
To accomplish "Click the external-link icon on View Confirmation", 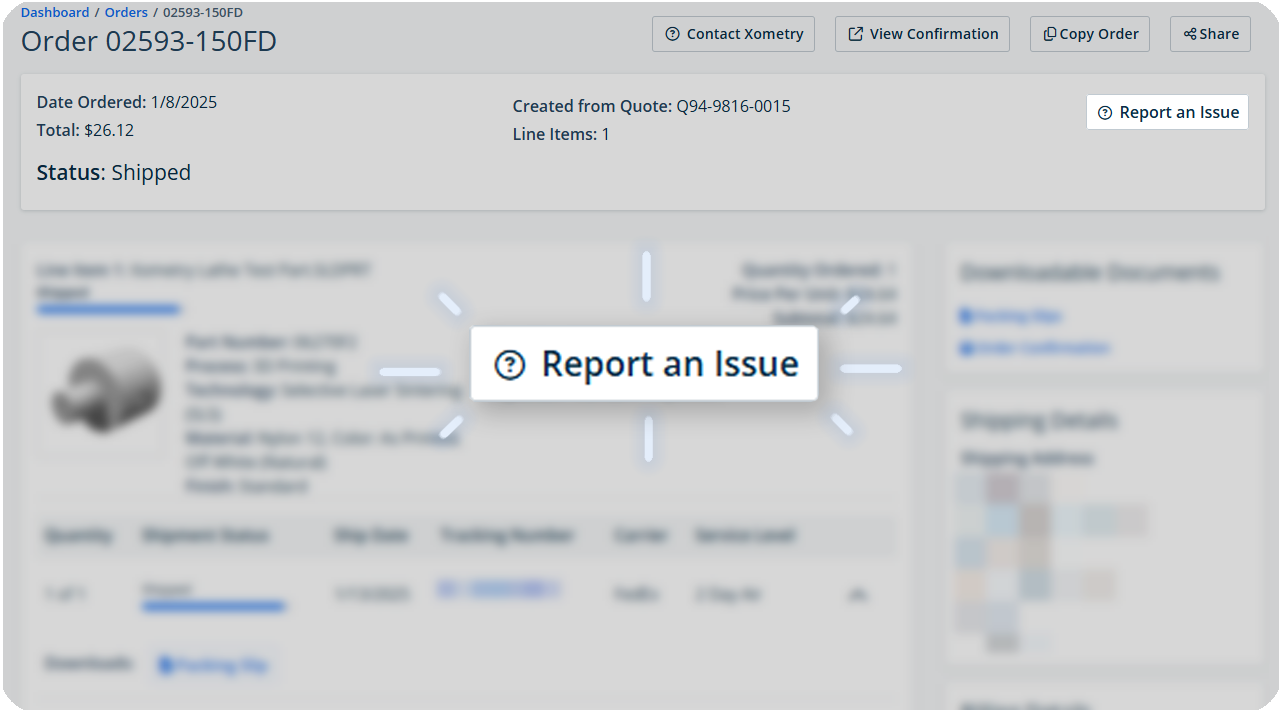I will coord(855,33).
